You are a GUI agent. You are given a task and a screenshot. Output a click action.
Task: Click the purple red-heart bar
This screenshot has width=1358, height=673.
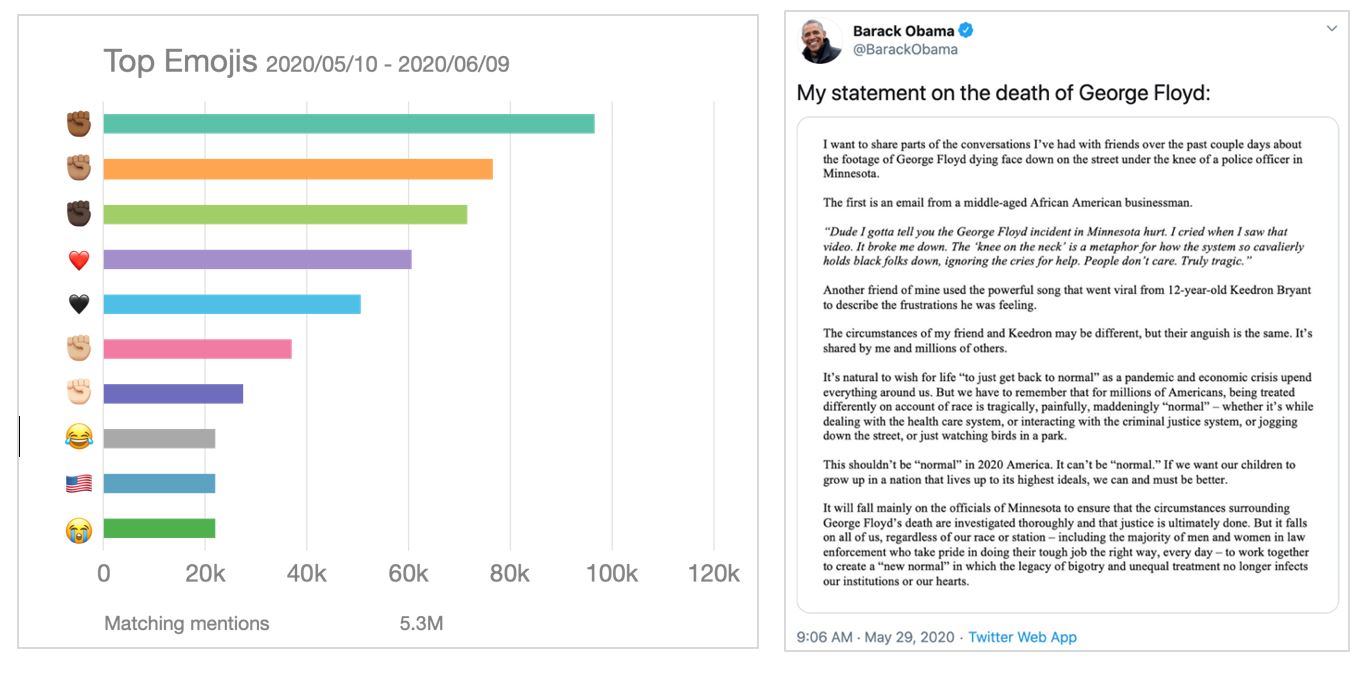point(258,260)
